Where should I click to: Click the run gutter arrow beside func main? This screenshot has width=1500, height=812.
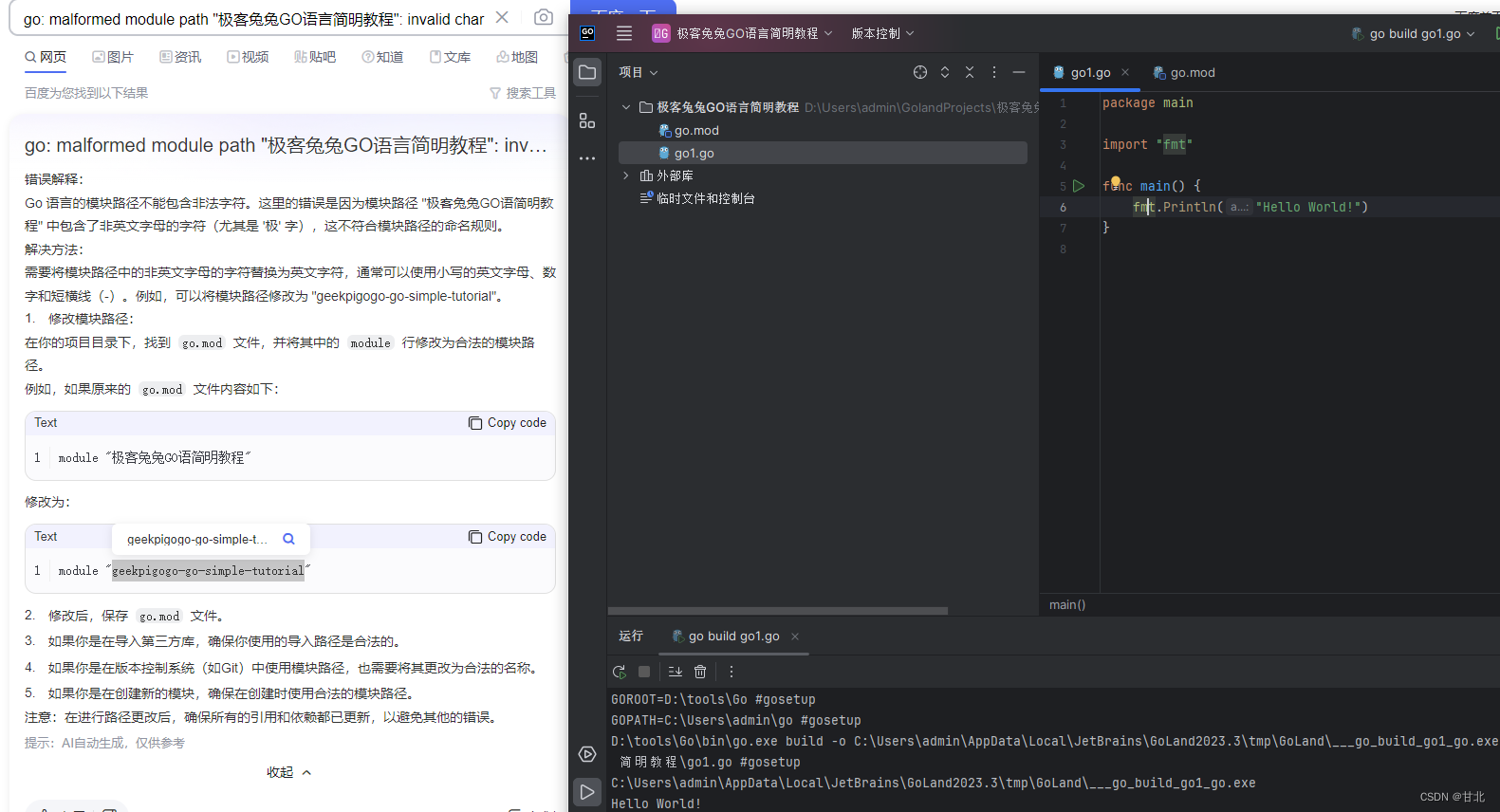tap(1079, 186)
